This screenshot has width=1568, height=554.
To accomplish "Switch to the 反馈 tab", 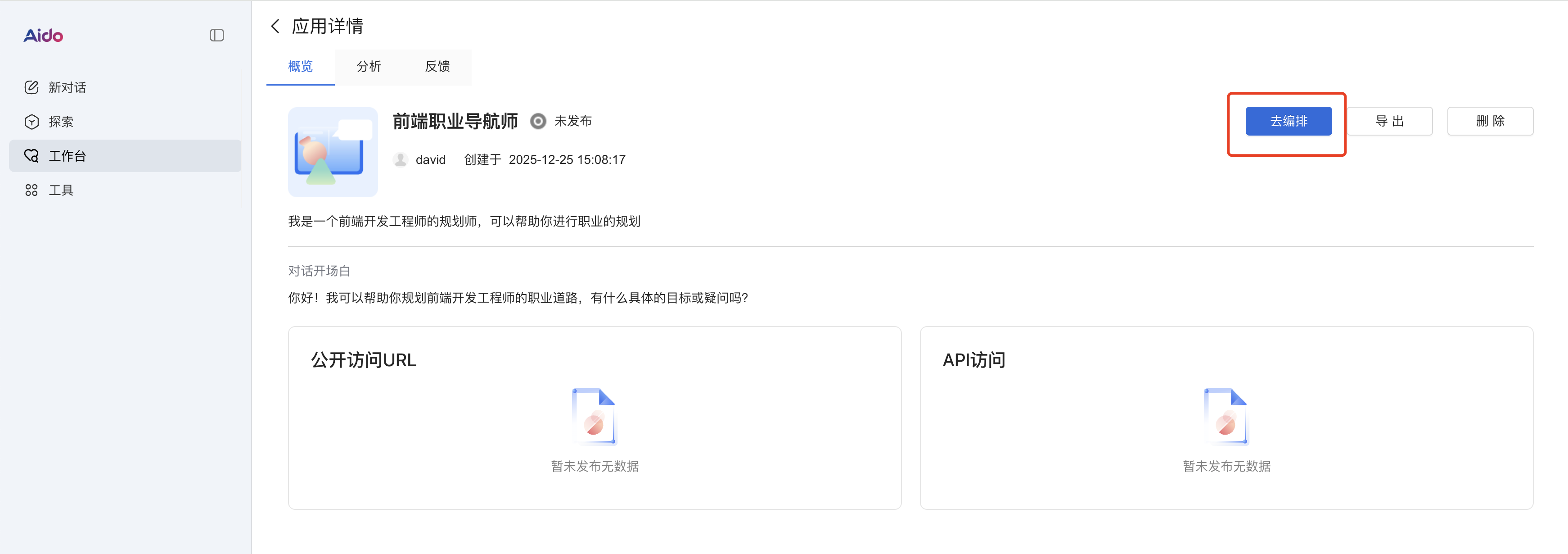I will pos(437,66).
